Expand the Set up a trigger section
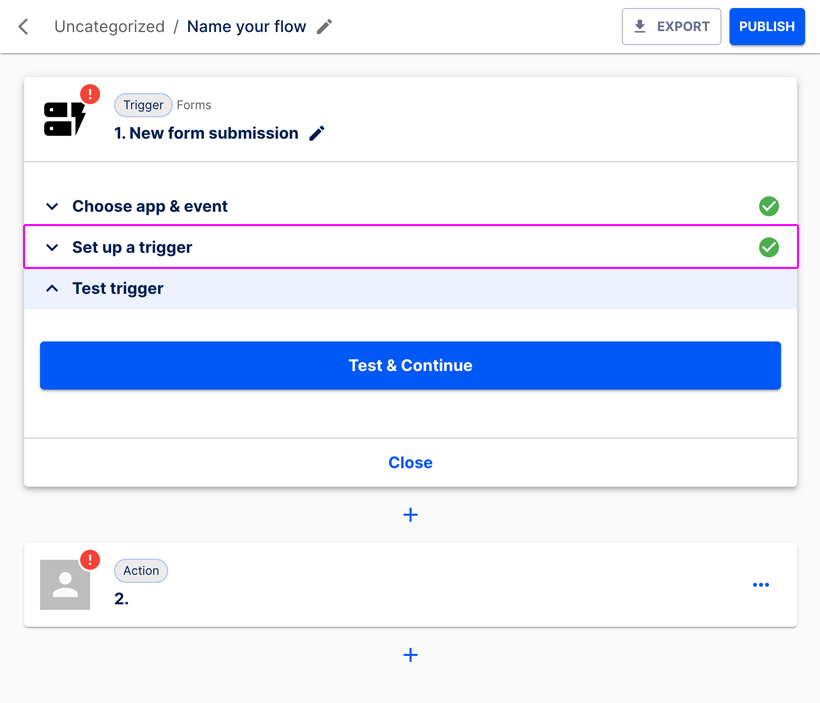The width and height of the screenshot is (820, 703). (x=411, y=247)
